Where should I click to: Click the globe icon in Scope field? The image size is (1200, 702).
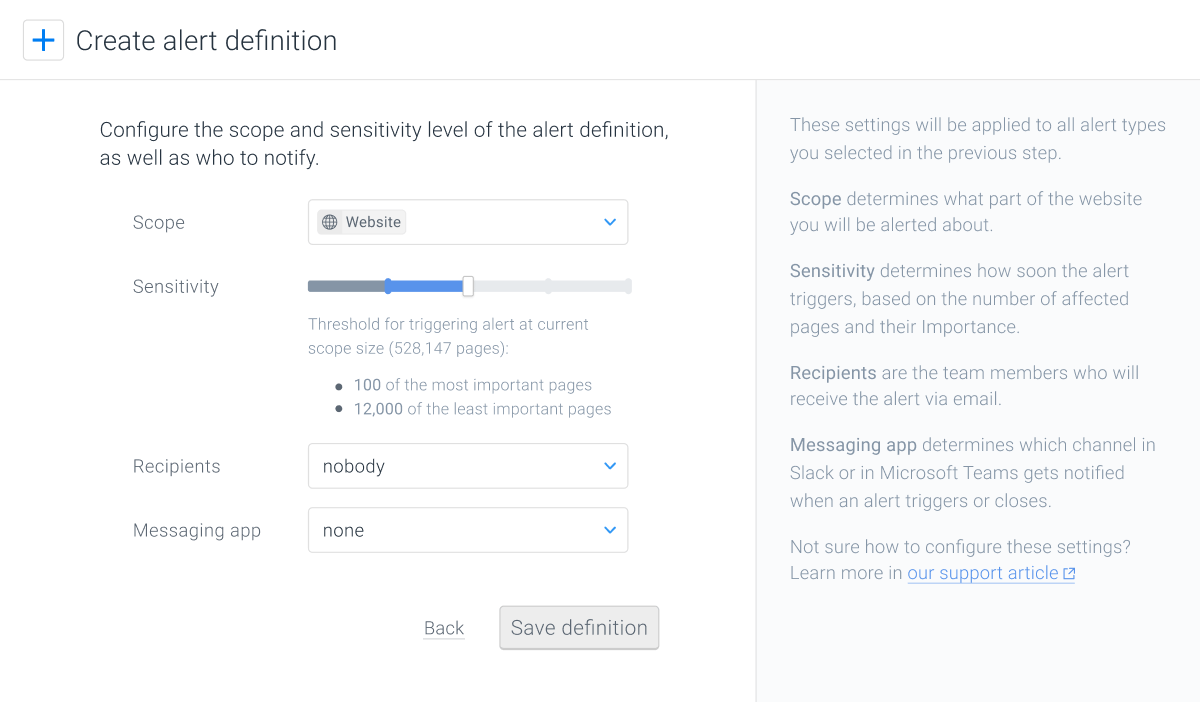tap(330, 222)
